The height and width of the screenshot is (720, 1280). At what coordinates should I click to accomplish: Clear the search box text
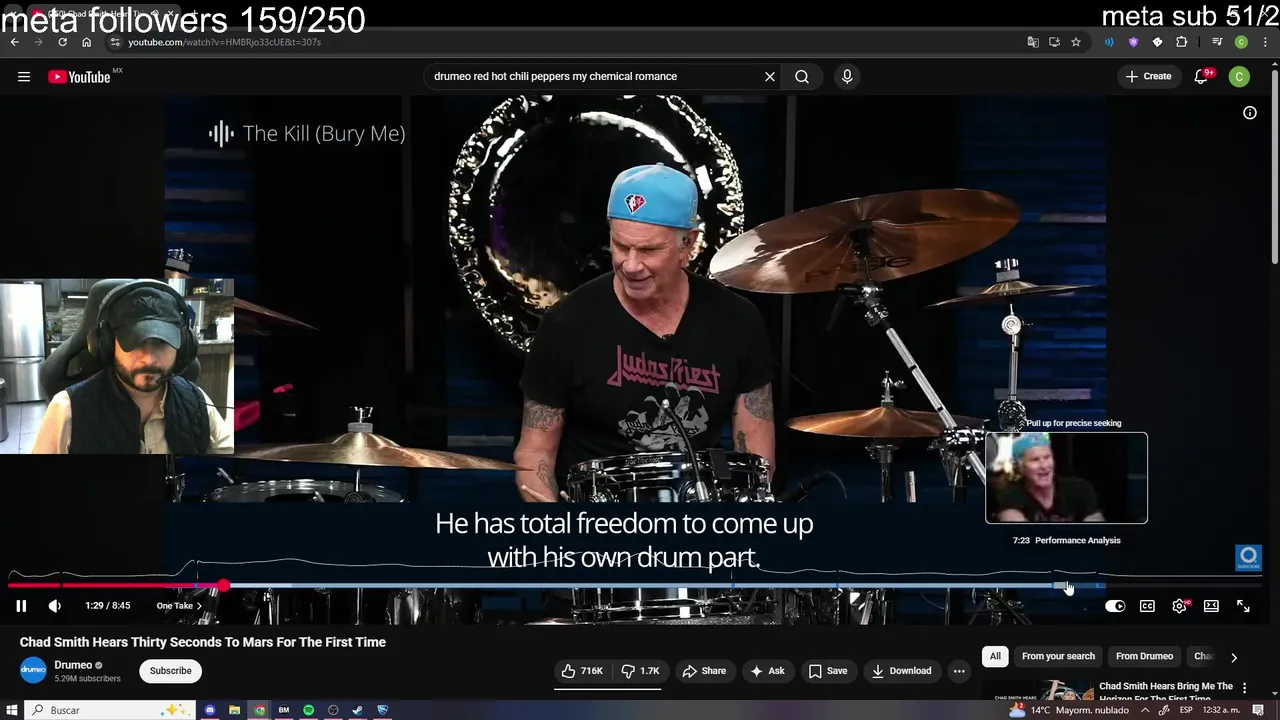(x=770, y=76)
